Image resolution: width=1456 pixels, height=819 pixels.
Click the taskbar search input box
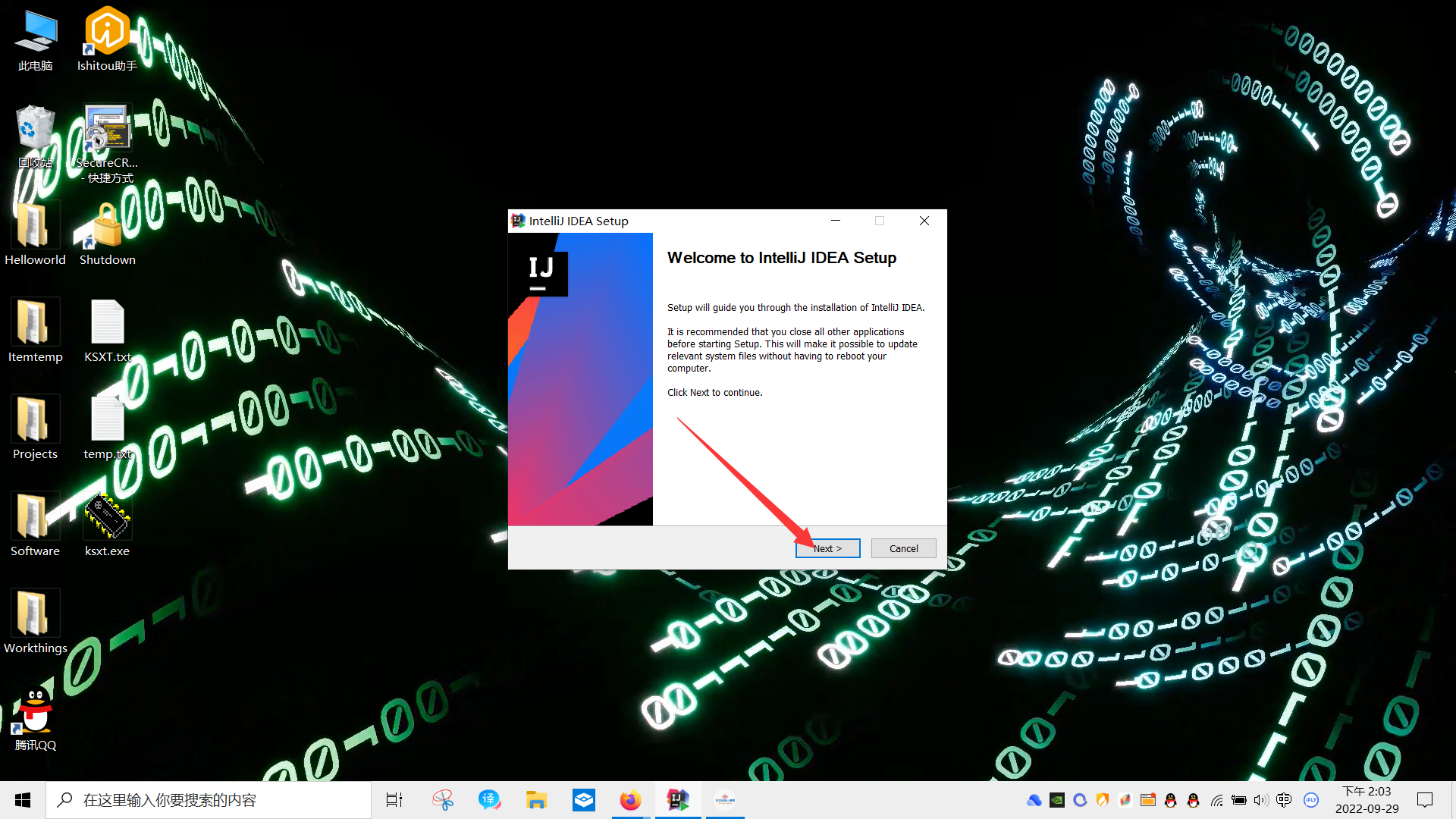[x=209, y=800]
